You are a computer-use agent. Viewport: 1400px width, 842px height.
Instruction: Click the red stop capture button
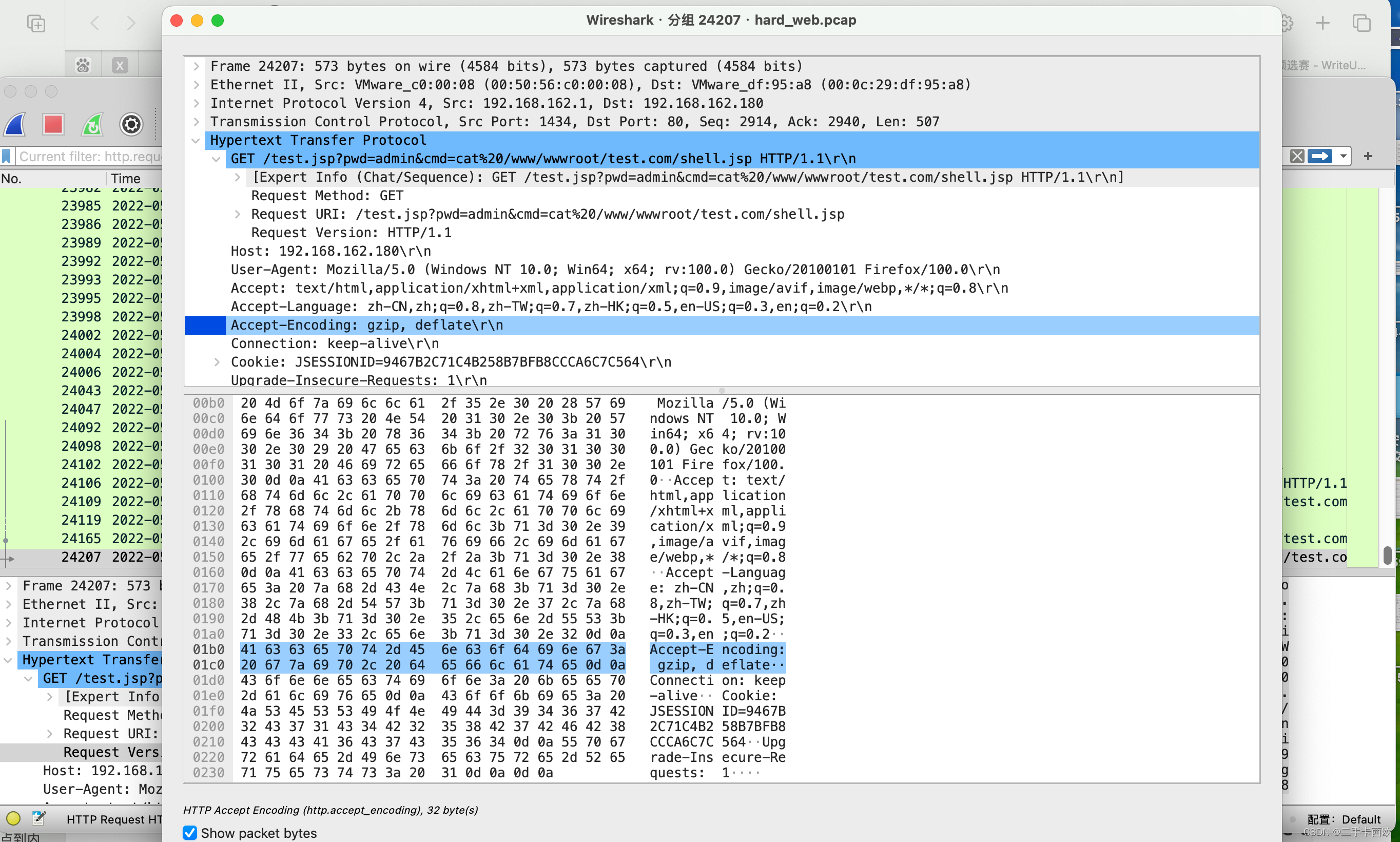pos(53,124)
